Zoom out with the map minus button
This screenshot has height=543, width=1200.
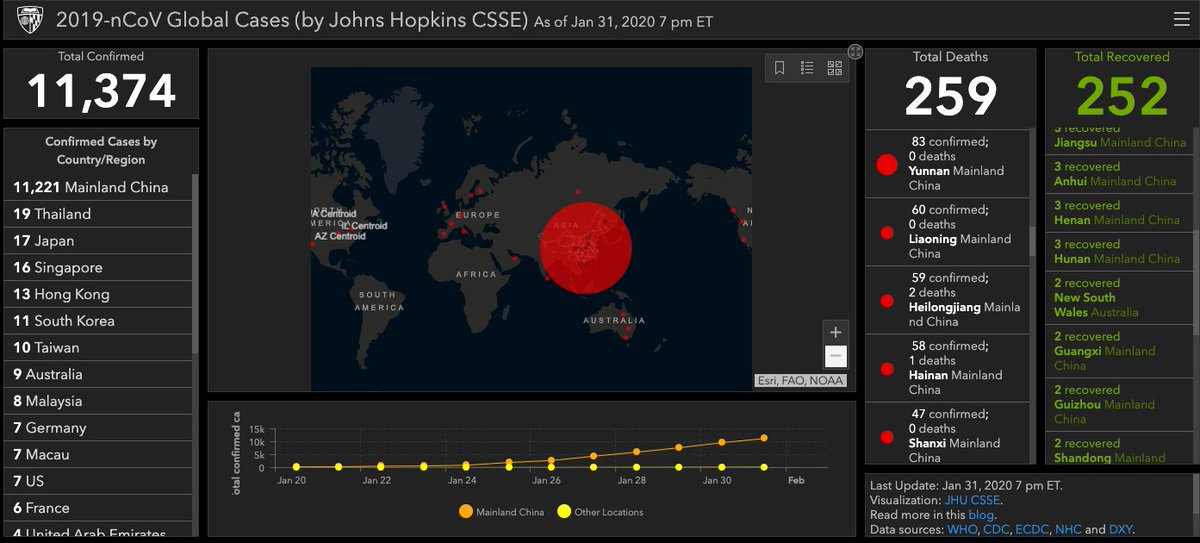[836, 356]
